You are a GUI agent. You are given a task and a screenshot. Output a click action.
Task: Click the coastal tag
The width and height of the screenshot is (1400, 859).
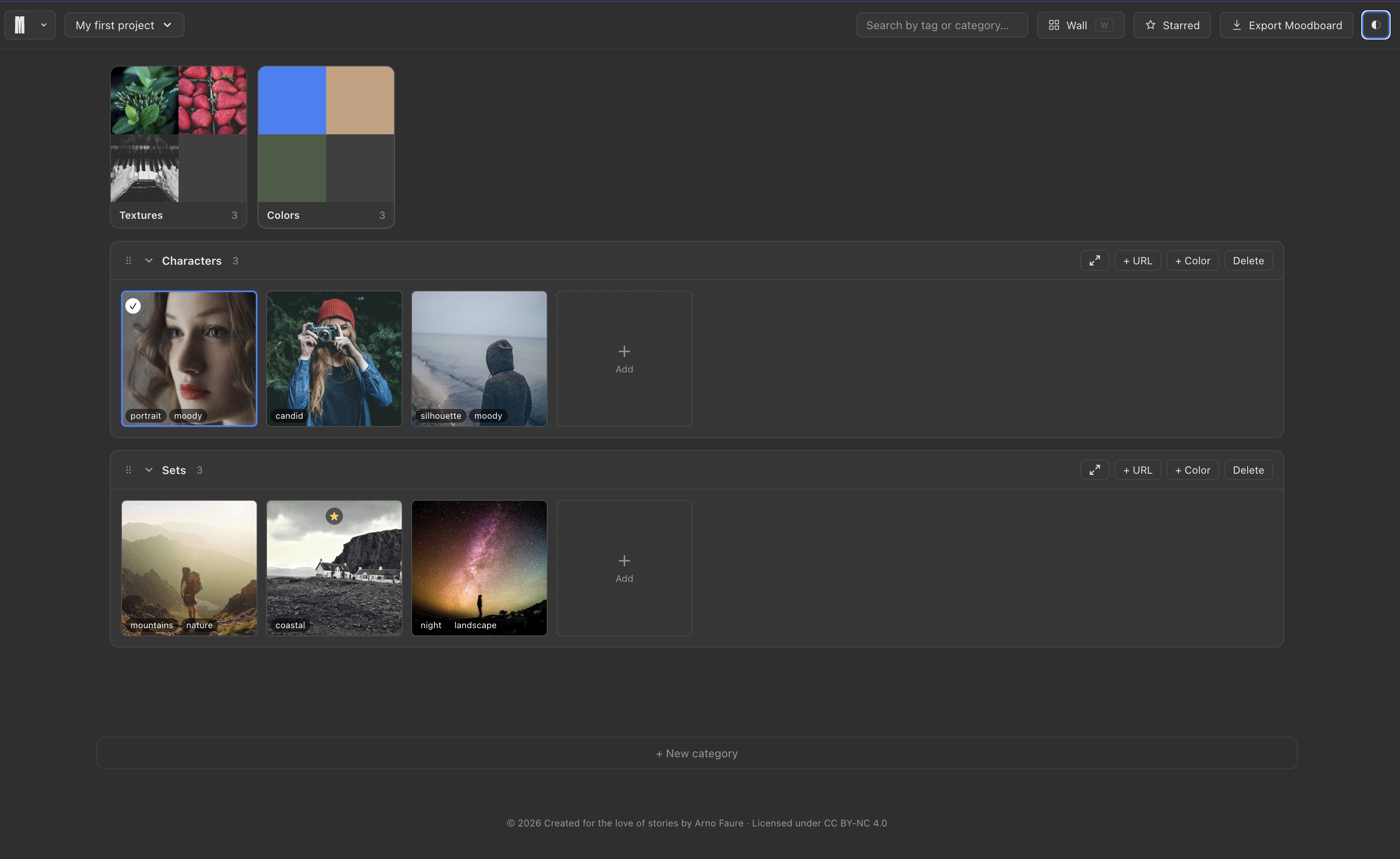tap(290, 625)
